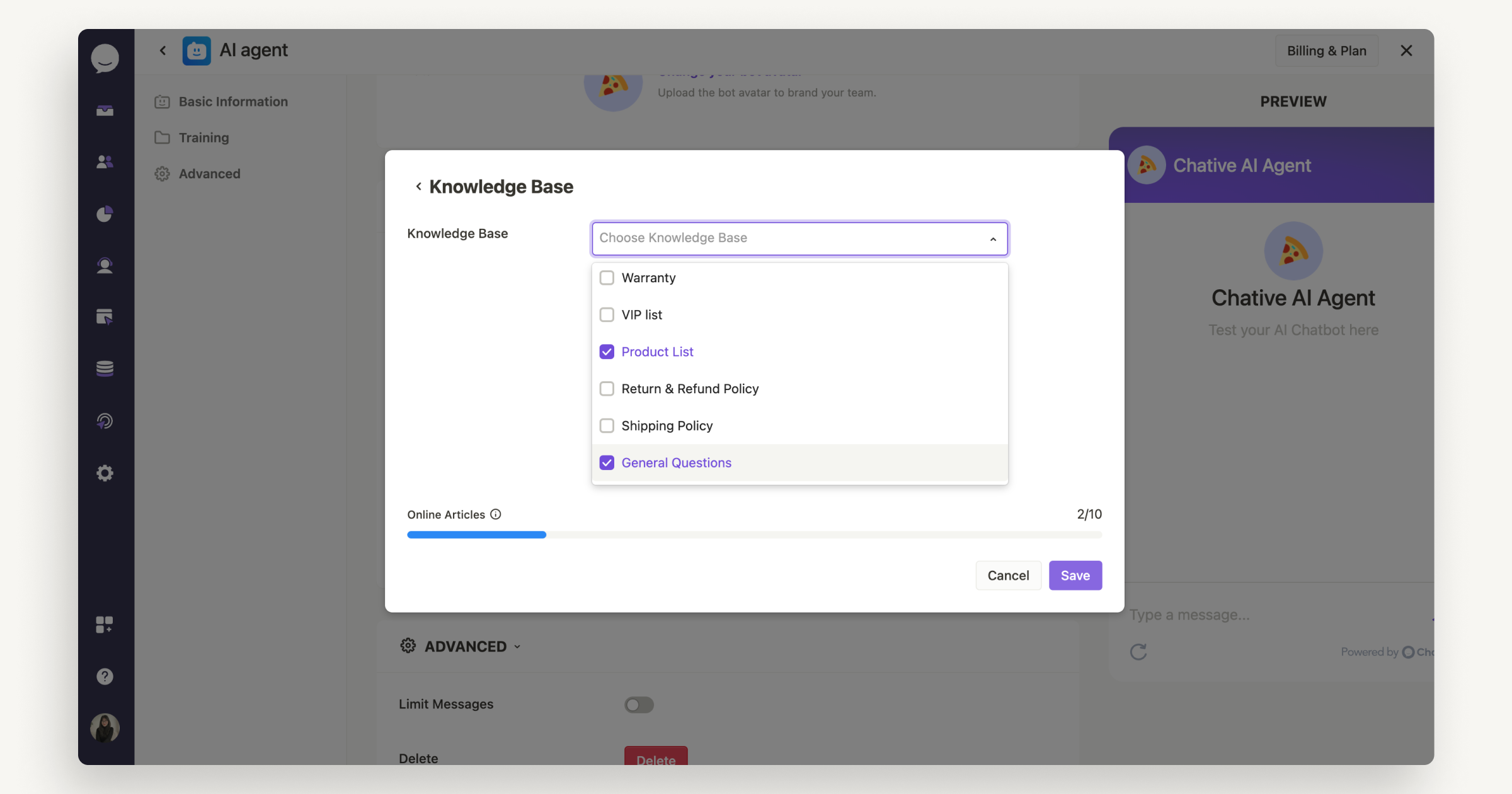Navigate to the Training menu item

(203, 137)
